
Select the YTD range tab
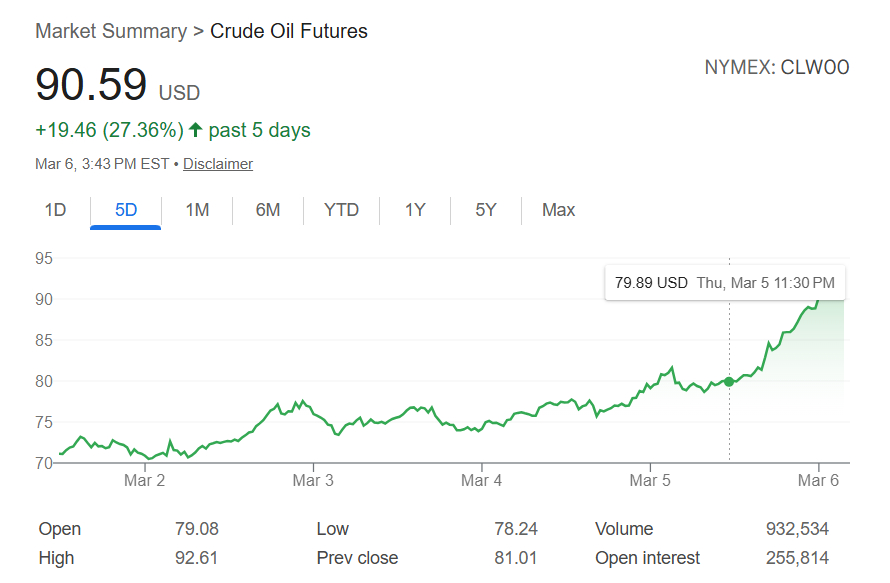(x=341, y=210)
